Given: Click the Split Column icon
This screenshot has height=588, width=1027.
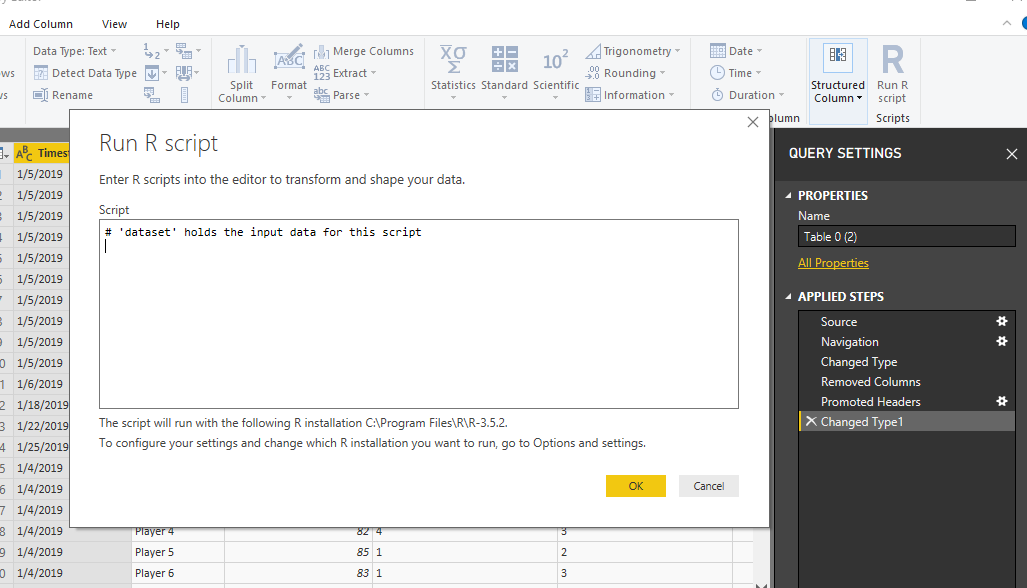Looking at the screenshot, I should 241,62.
